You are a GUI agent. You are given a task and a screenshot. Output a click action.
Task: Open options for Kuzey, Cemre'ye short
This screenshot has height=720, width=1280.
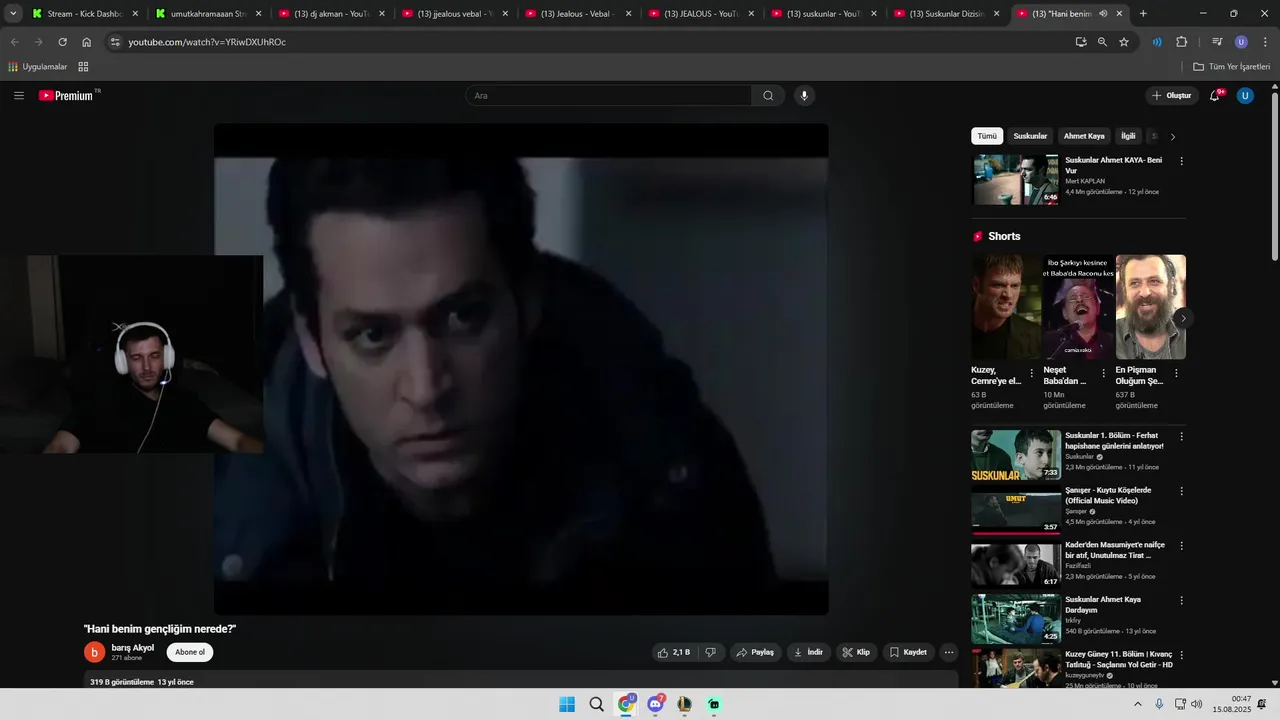coord(1032,373)
